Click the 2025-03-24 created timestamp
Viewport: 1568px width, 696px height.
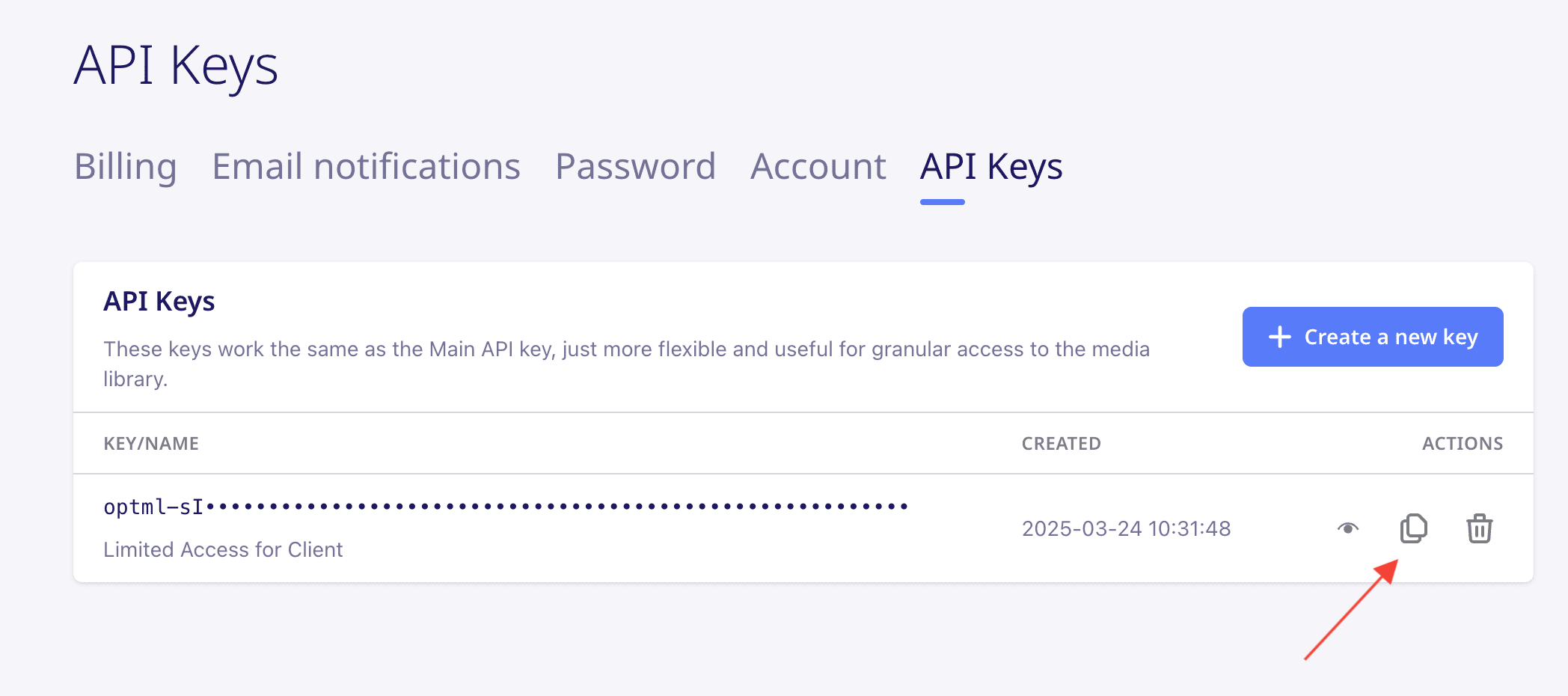[x=1126, y=528]
